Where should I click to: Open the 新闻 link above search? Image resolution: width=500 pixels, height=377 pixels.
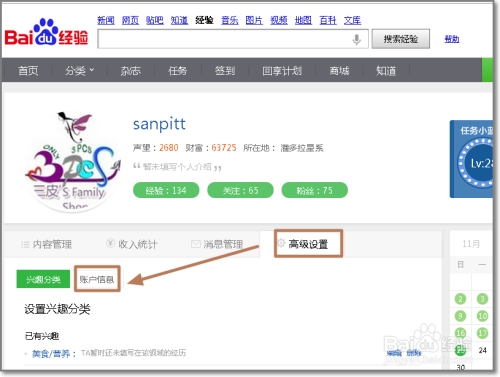(106, 20)
